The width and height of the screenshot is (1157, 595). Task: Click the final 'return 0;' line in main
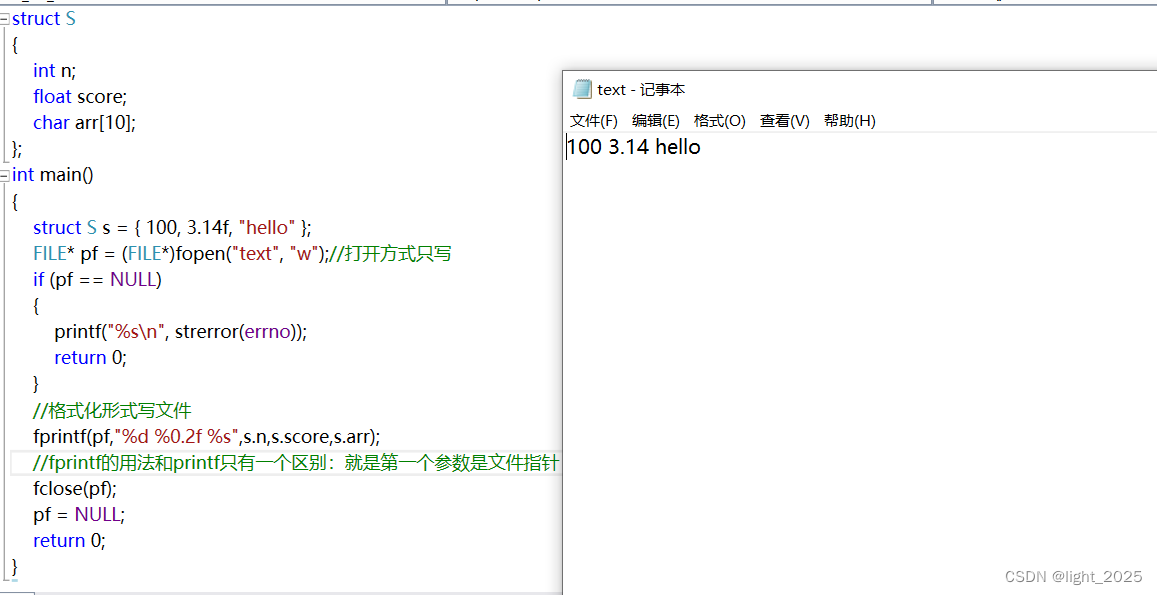[x=69, y=540]
